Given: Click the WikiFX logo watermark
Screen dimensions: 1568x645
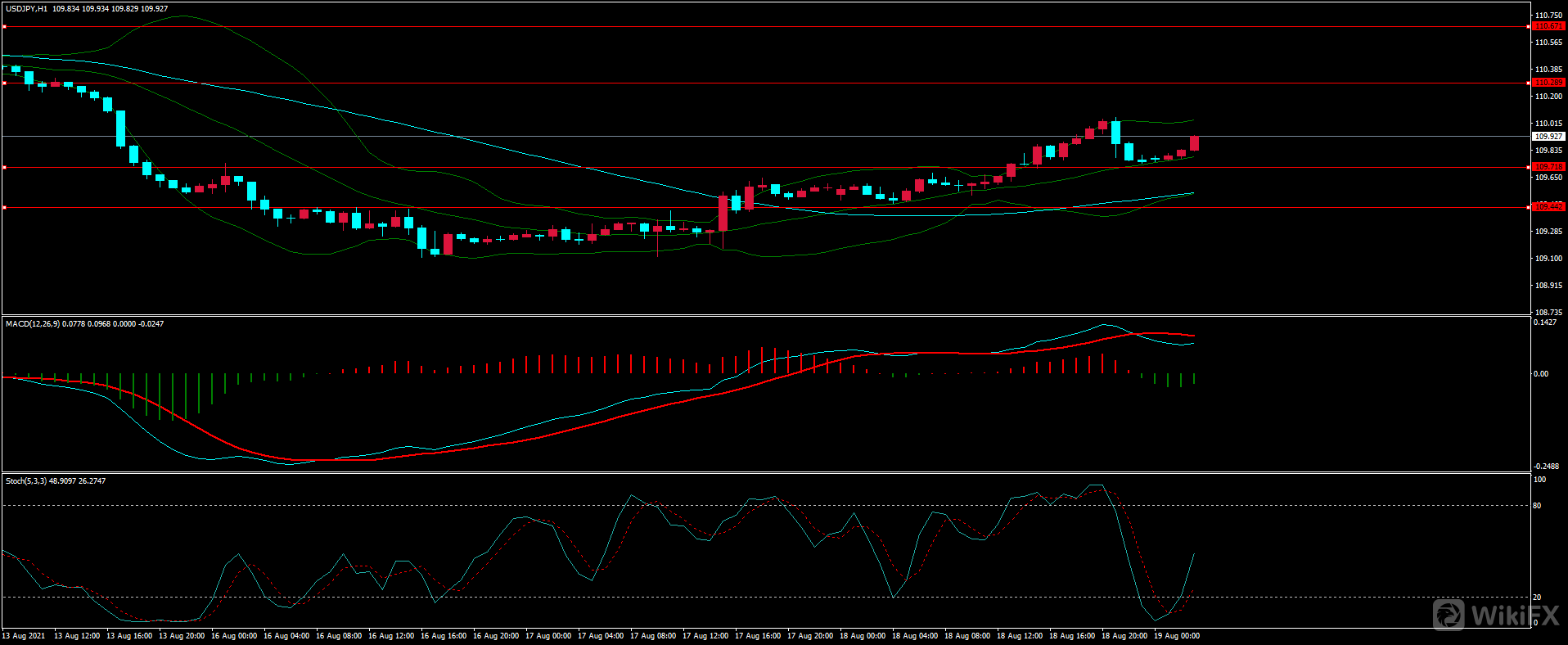Looking at the screenshot, I should (1495, 615).
